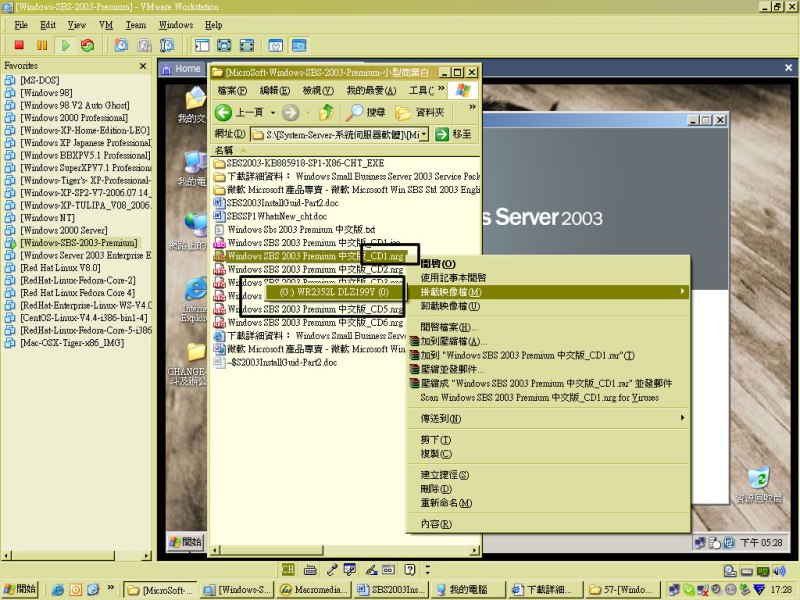Open the VMware Windows menu
This screenshot has height=600, width=800.
[x=176, y=25]
